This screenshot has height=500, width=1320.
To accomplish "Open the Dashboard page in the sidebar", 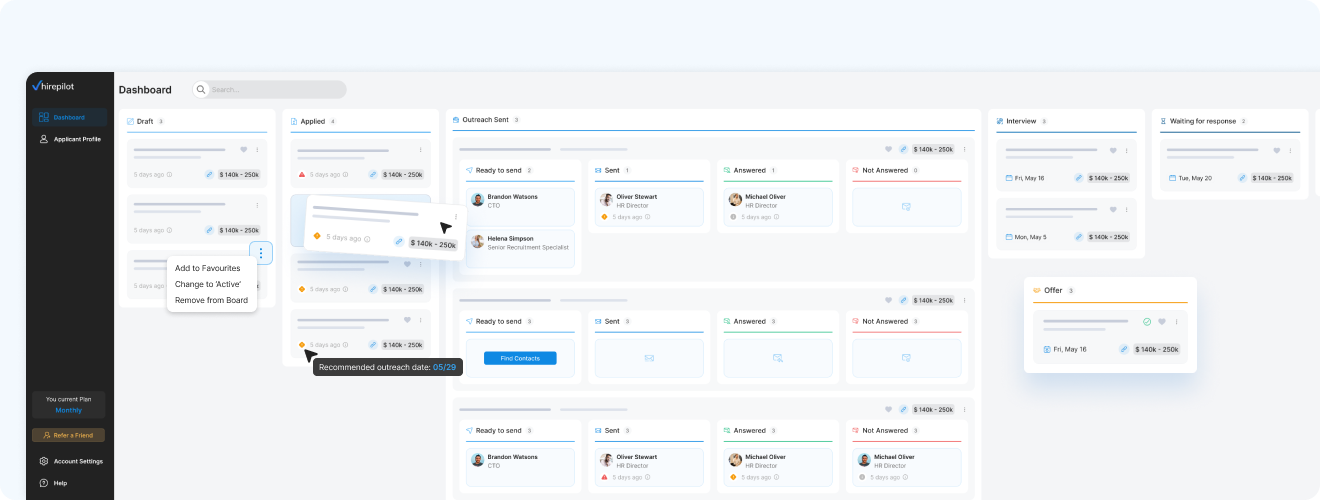I will tap(69, 117).
